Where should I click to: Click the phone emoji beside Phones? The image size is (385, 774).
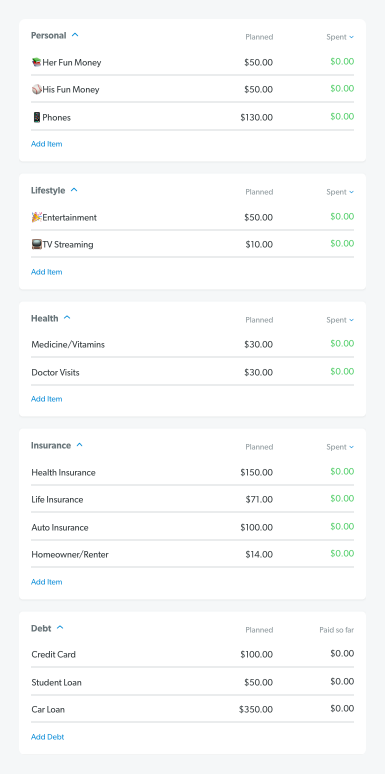[36, 117]
